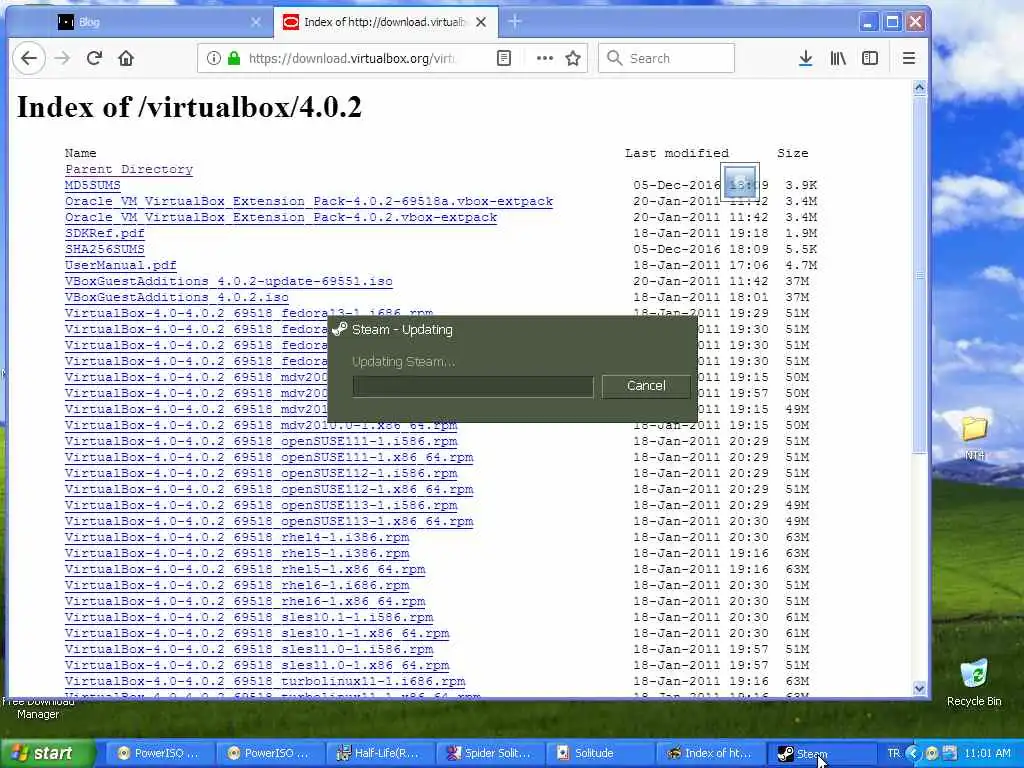Screen dimensions: 1024x768
Task: Switch to Spider Solitaire taskbar button
Action: (x=488, y=753)
